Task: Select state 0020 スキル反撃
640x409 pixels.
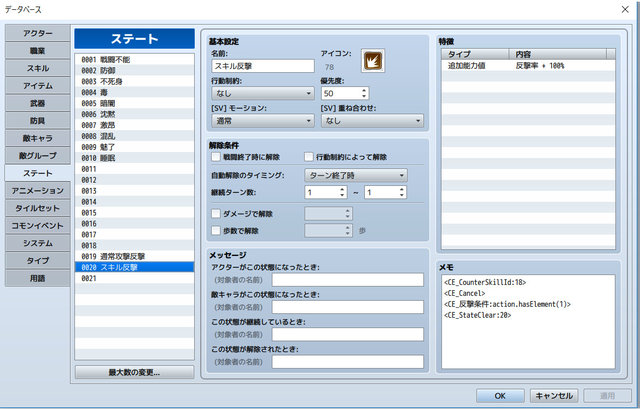Action: (134, 267)
